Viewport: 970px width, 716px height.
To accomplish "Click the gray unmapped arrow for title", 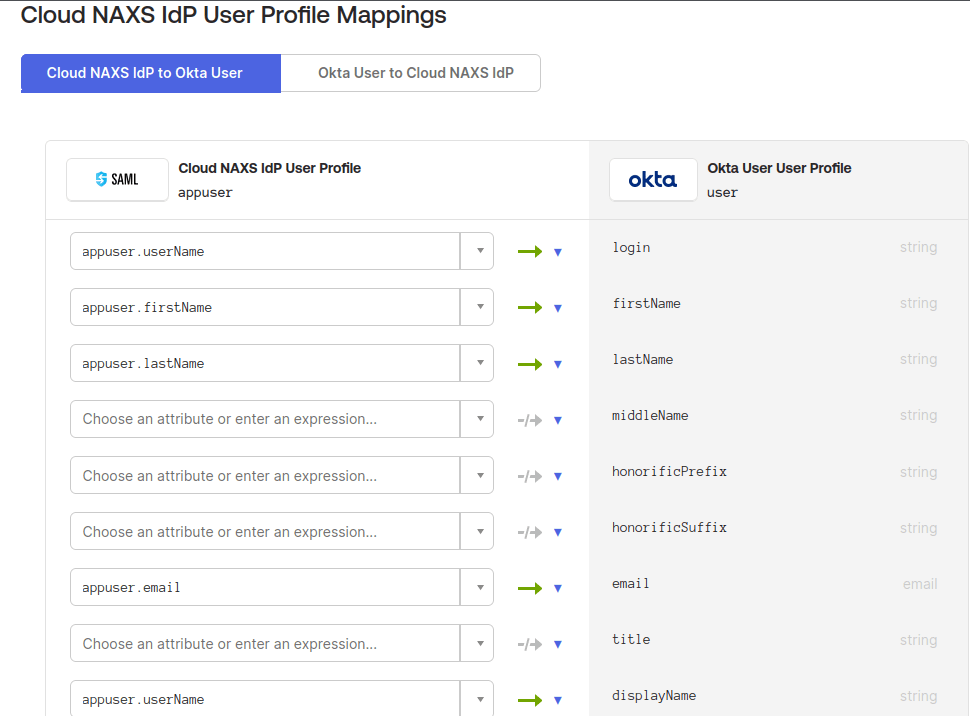I will point(530,644).
